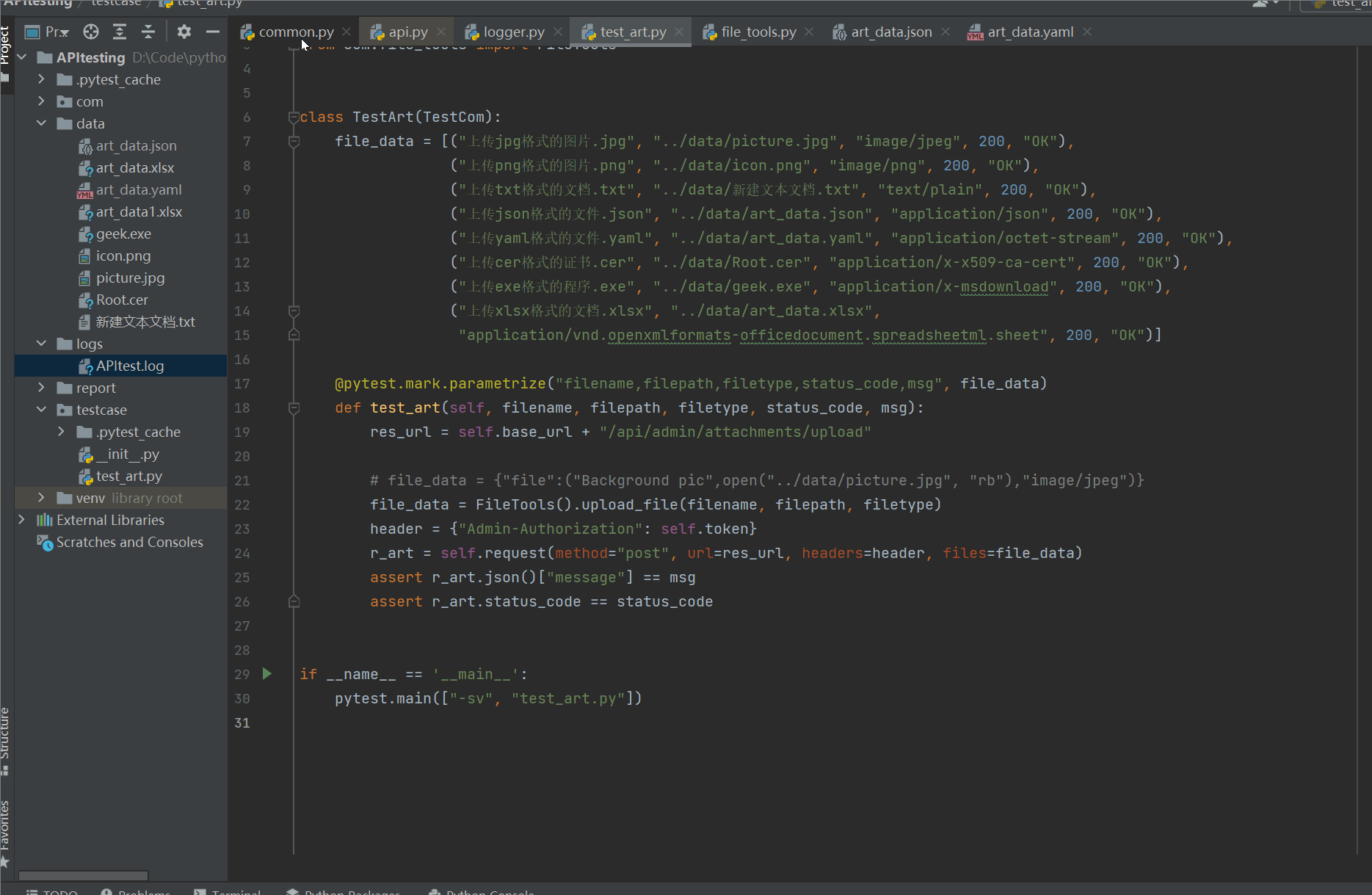Expand the venv library root folder

pyautogui.click(x=42, y=498)
